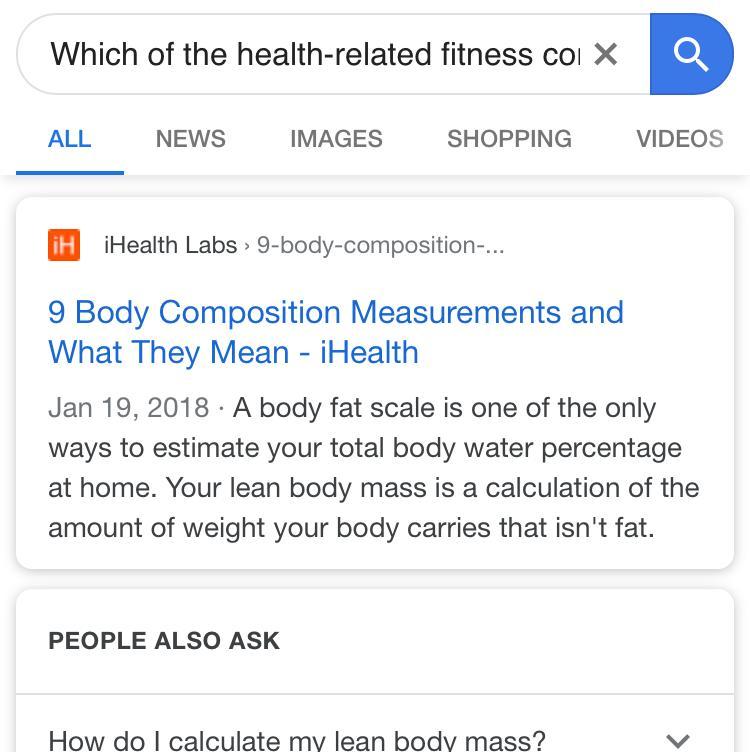Select the ALL results tab

coord(70,139)
